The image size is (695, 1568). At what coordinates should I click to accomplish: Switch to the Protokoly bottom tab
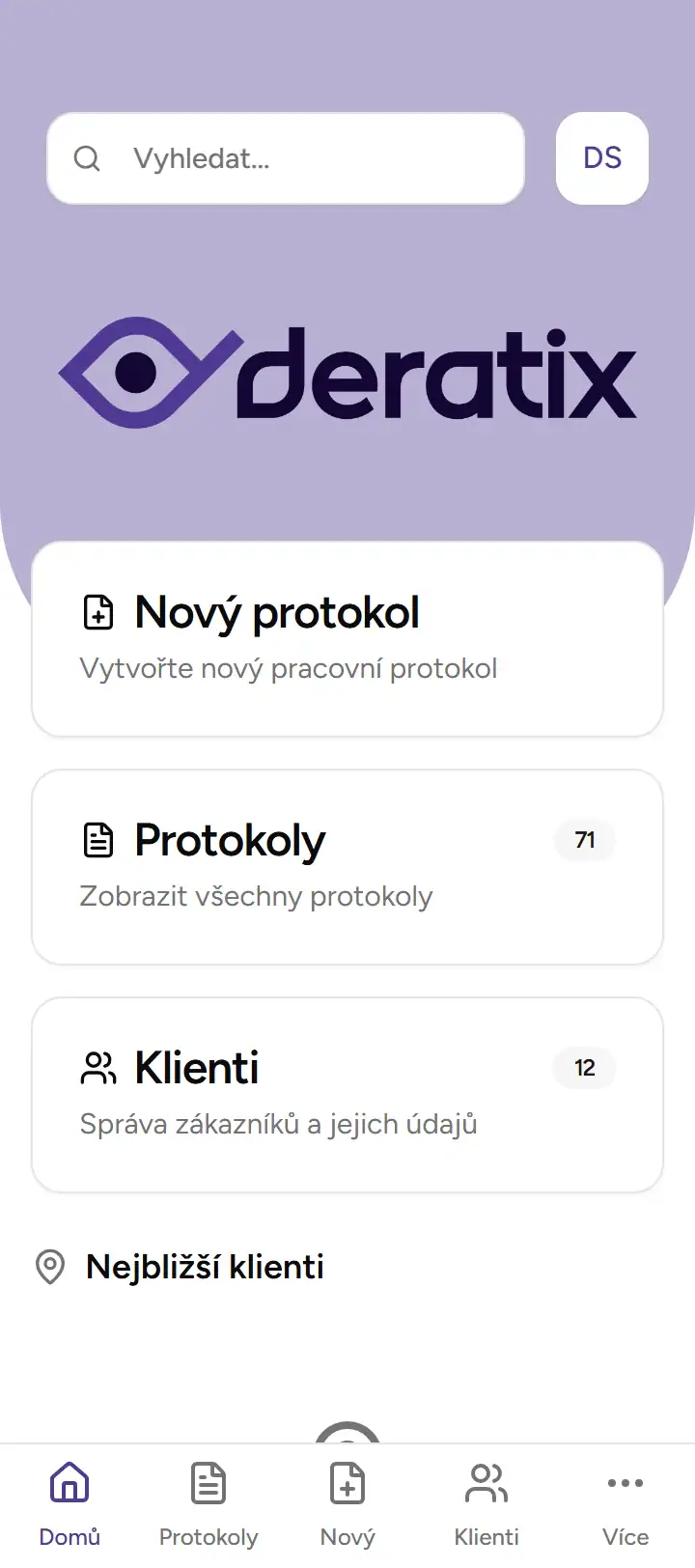pos(208,1502)
